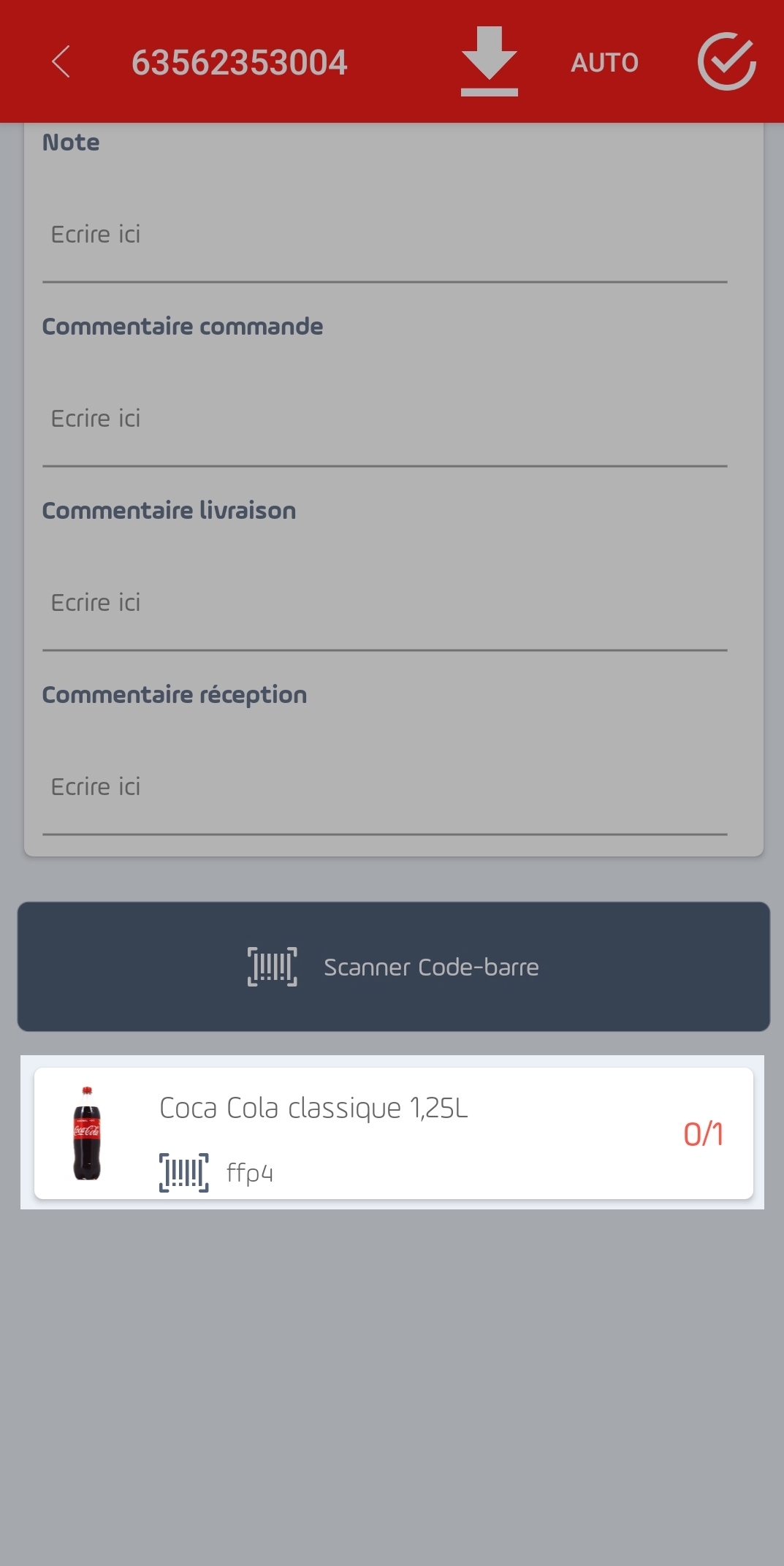Tap the ffp4 barcode code text
Image resolution: width=784 pixels, height=1566 pixels.
(x=250, y=1173)
